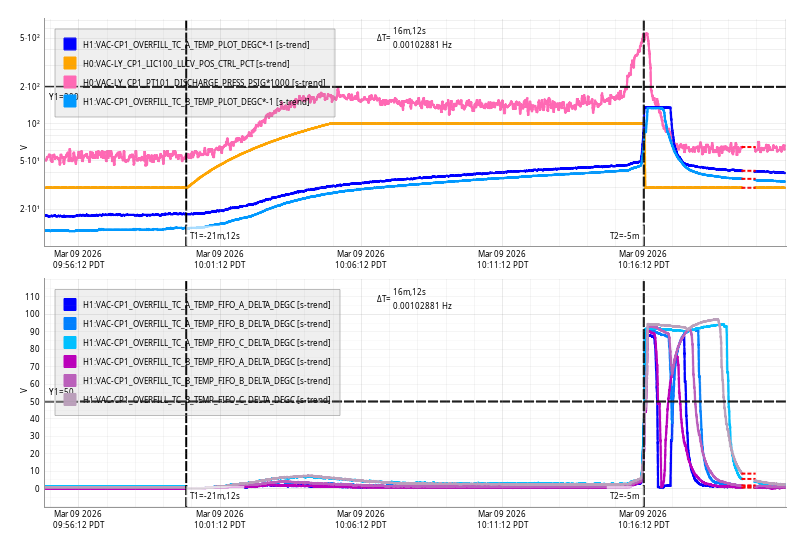Click the 10:06:12 PDT tick label on top axis
Screen dimensions: 804x551
click(359, 259)
